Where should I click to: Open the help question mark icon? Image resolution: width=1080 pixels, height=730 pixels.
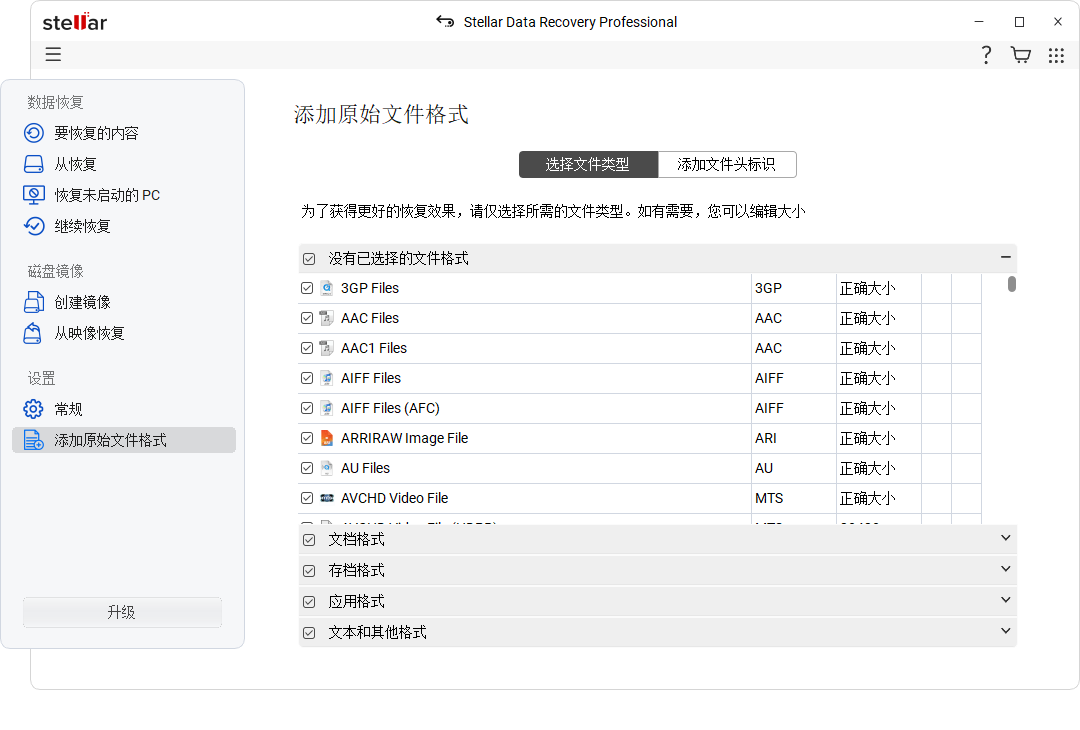[986, 55]
